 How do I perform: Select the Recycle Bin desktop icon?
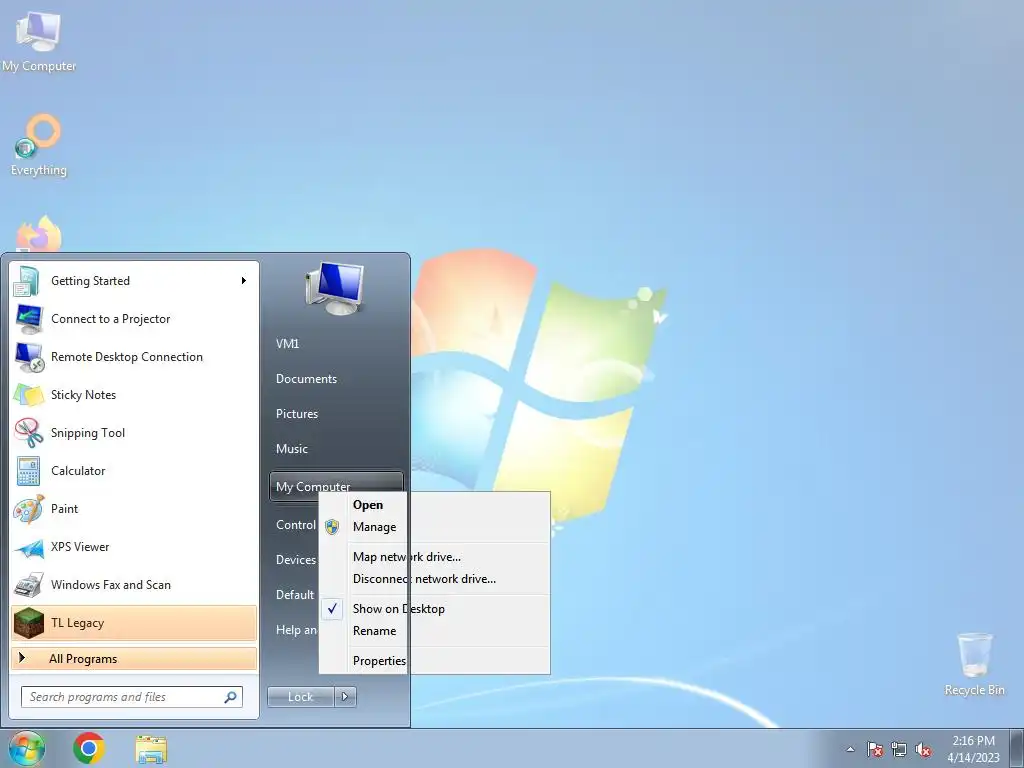tap(974, 664)
